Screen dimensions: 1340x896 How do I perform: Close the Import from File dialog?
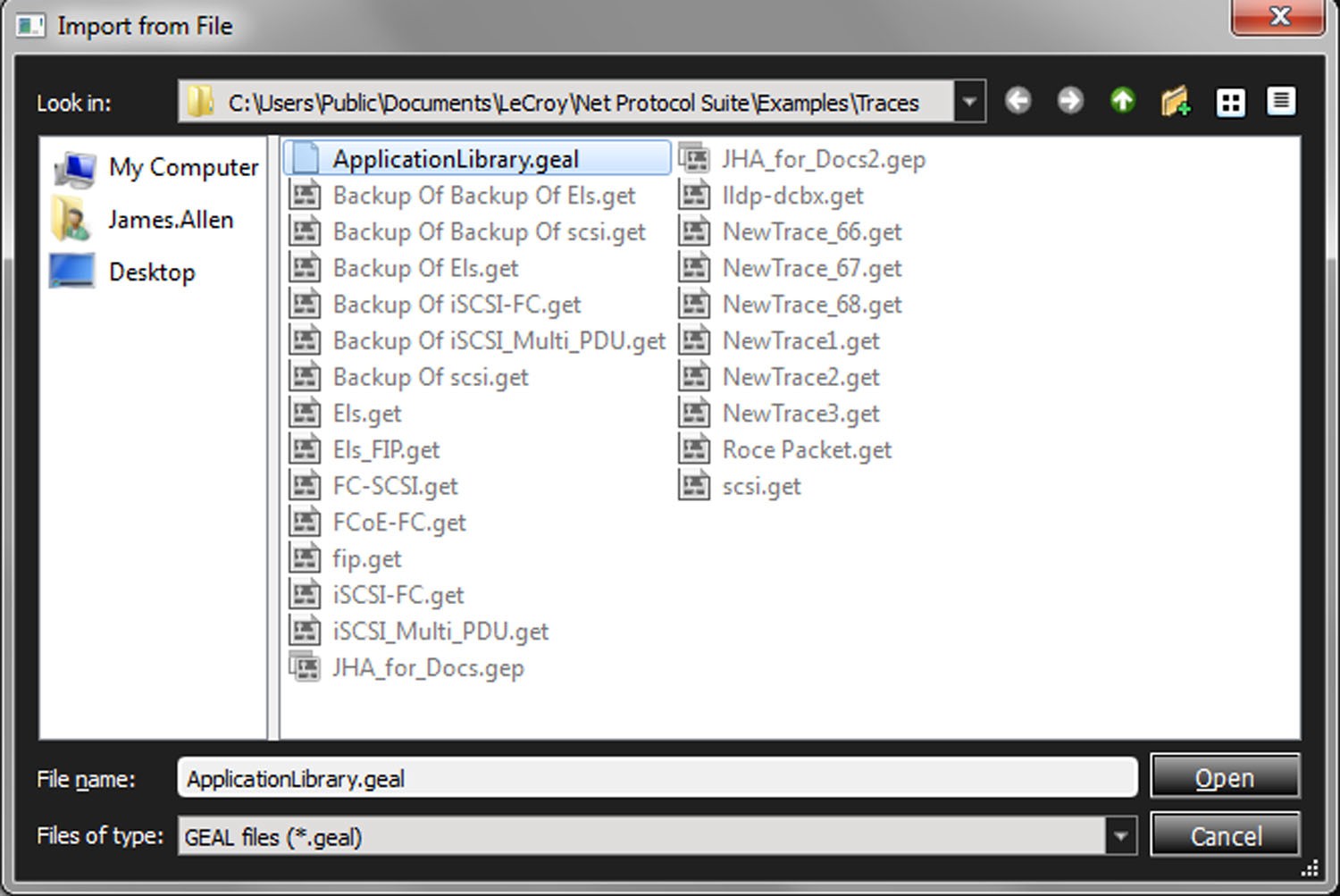pos(1278,16)
